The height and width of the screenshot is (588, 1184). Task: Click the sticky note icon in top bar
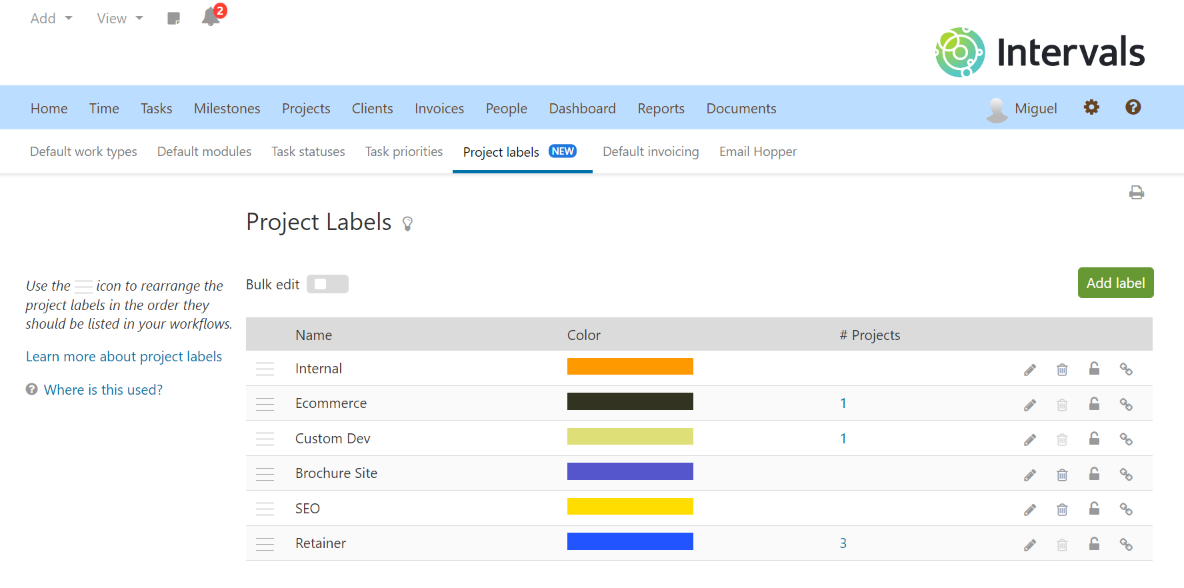[x=174, y=19]
